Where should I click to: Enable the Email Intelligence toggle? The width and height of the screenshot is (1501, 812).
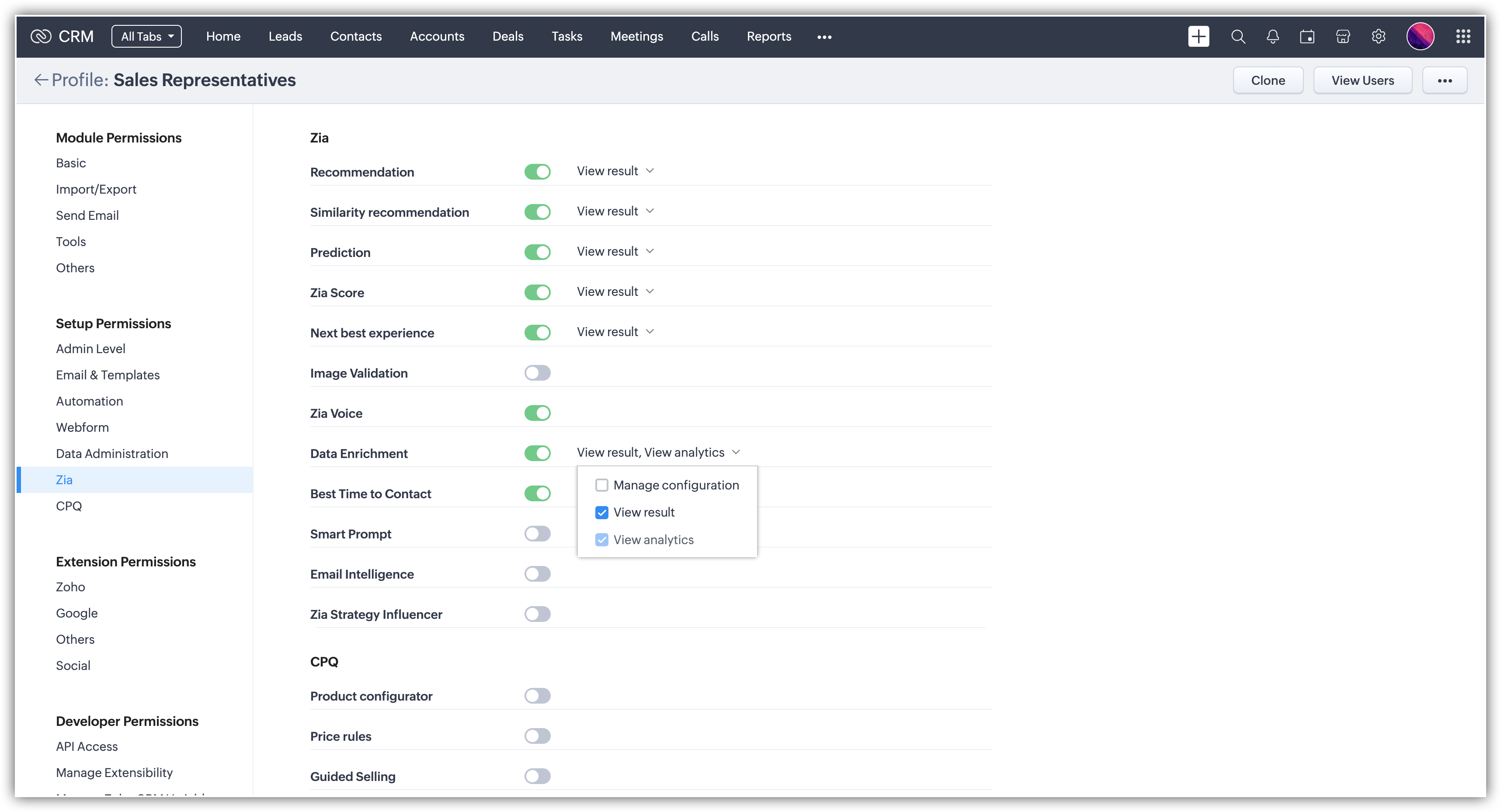pos(537,574)
